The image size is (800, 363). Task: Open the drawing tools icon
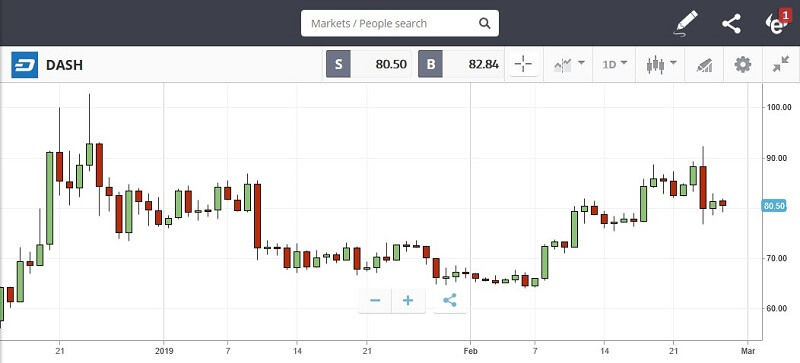(x=704, y=65)
